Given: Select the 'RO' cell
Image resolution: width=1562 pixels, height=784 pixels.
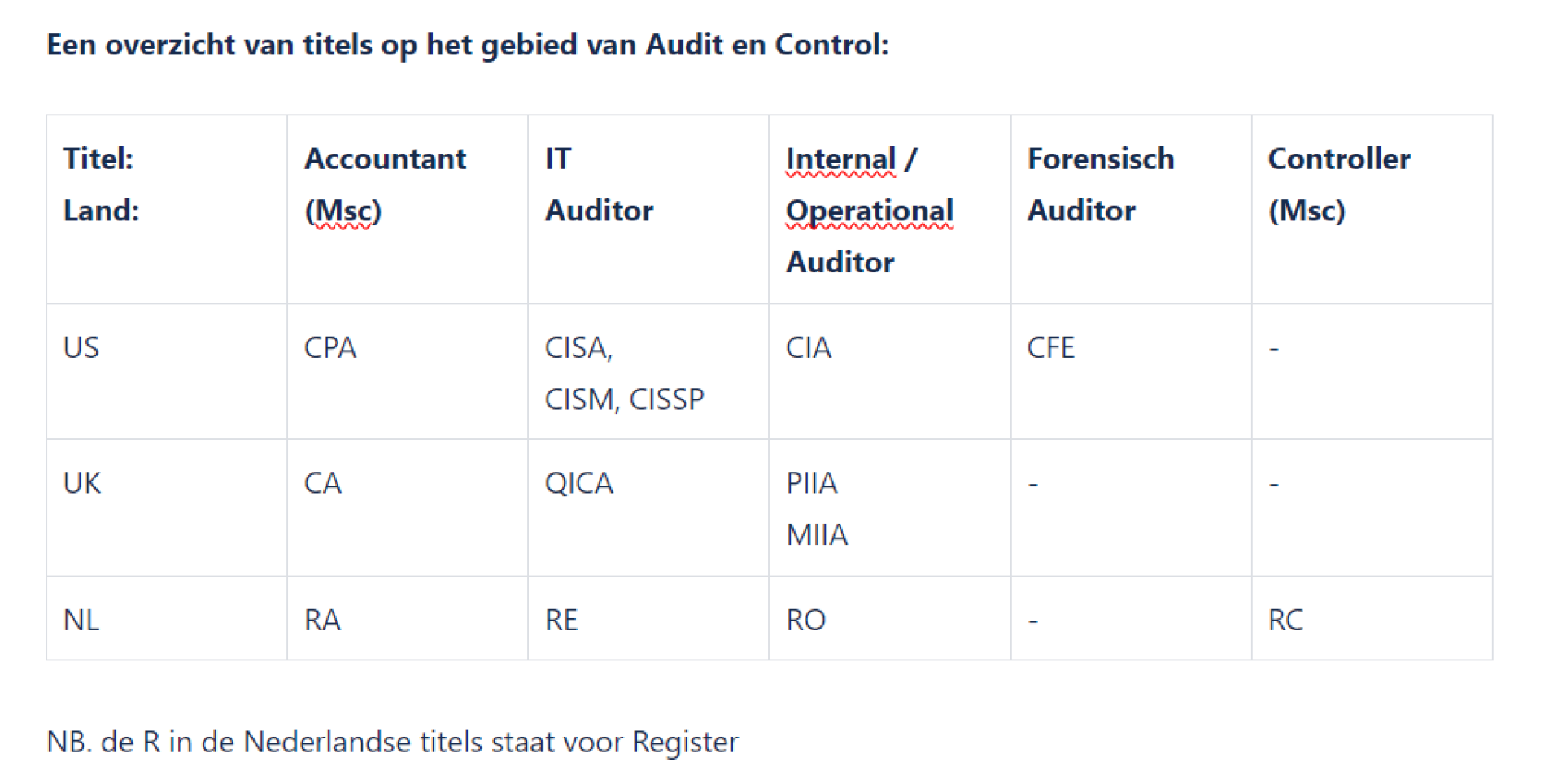Looking at the screenshot, I should [x=805, y=621].
